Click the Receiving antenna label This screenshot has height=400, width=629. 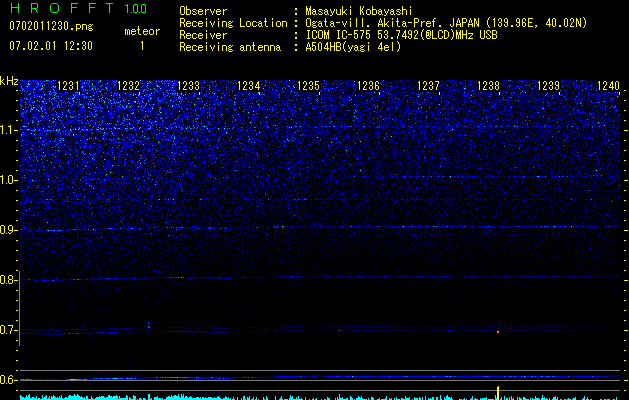click(x=230, y=47)
